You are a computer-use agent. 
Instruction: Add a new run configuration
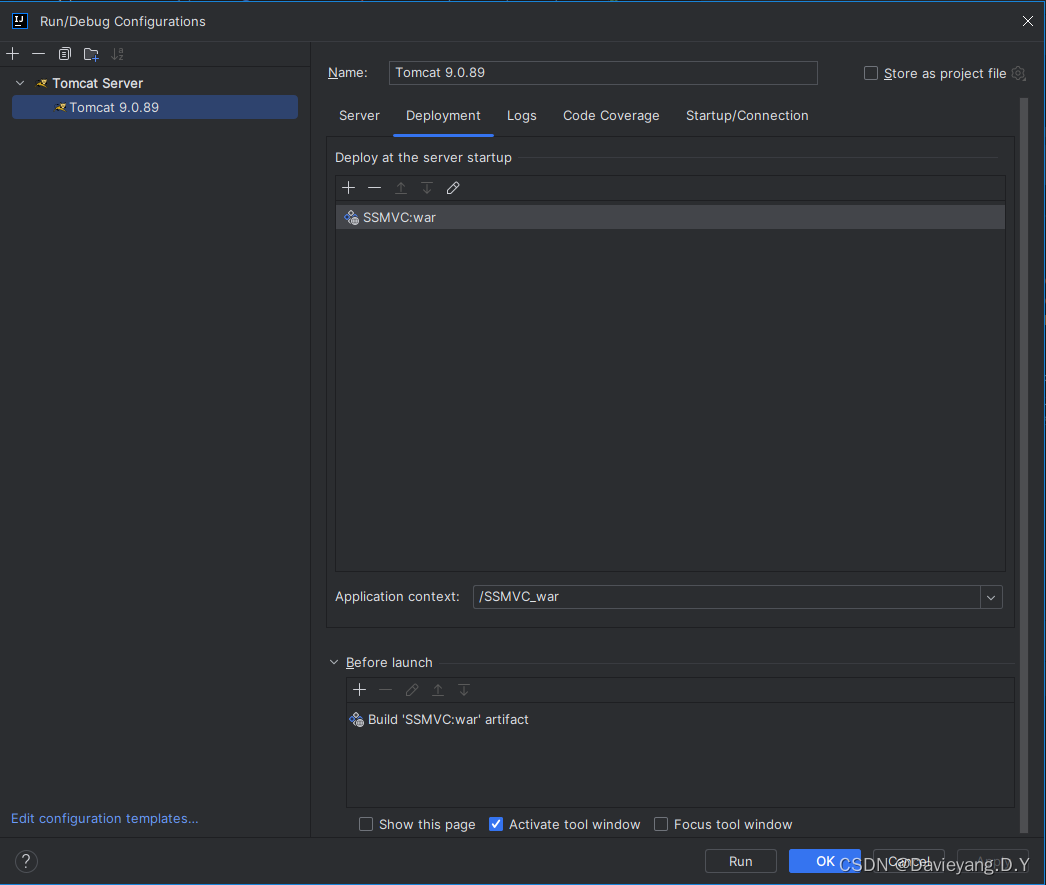[x=13, y=53]
